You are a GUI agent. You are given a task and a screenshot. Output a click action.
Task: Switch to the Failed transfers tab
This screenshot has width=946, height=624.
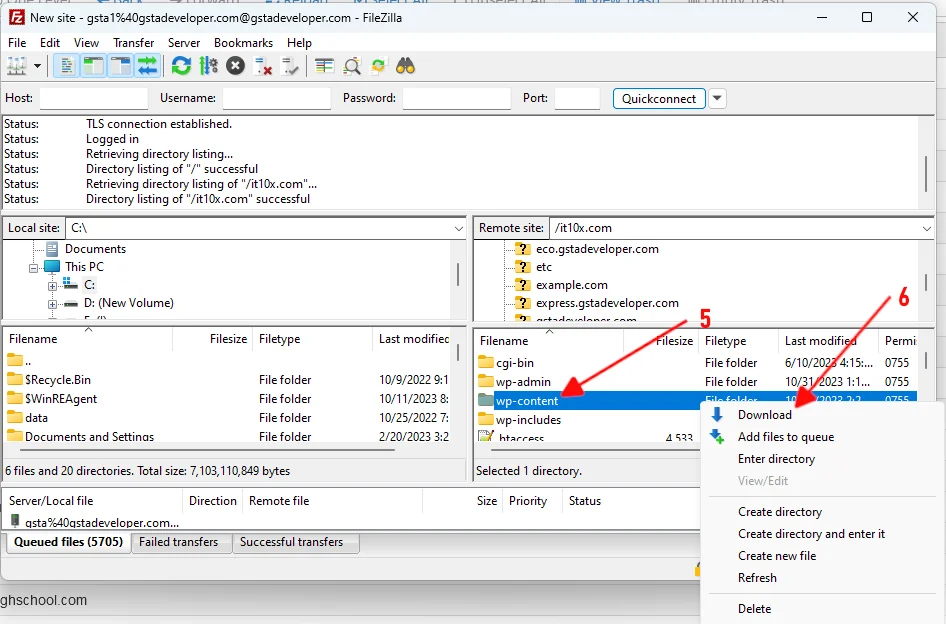tap(179, 542)
